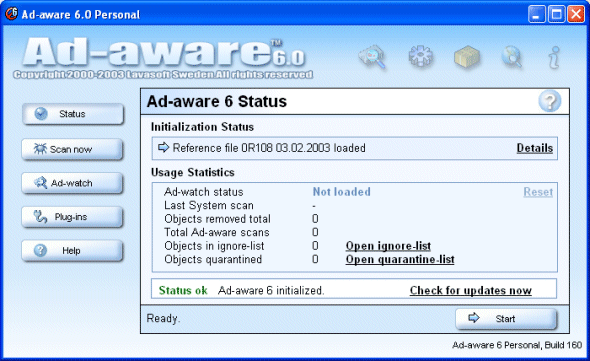Click the Ad-watch status label

click(204, 192)
